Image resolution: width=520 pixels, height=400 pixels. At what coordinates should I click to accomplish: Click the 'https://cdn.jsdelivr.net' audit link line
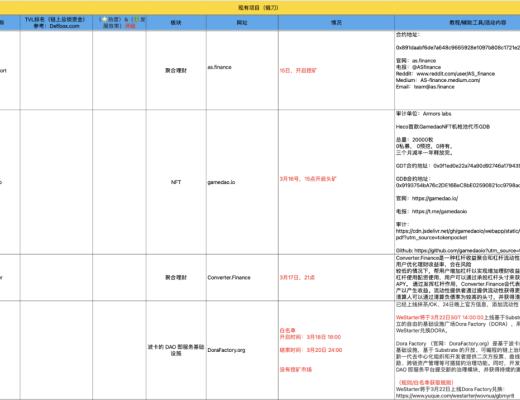tap(458, 231)
